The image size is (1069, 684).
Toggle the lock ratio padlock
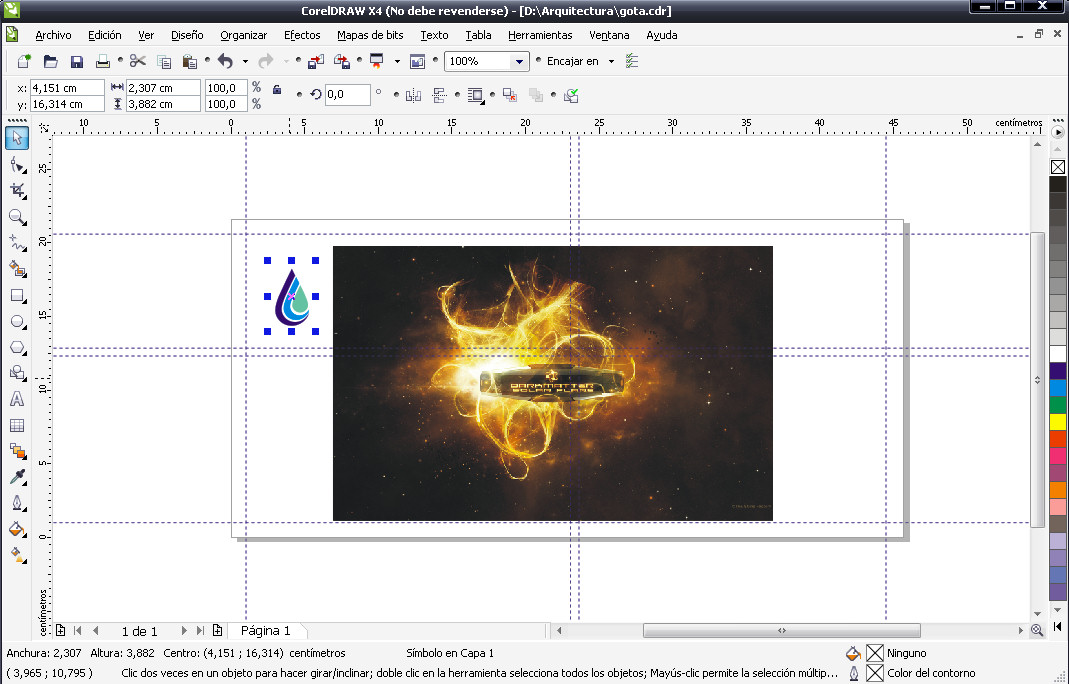click(277, 89)
